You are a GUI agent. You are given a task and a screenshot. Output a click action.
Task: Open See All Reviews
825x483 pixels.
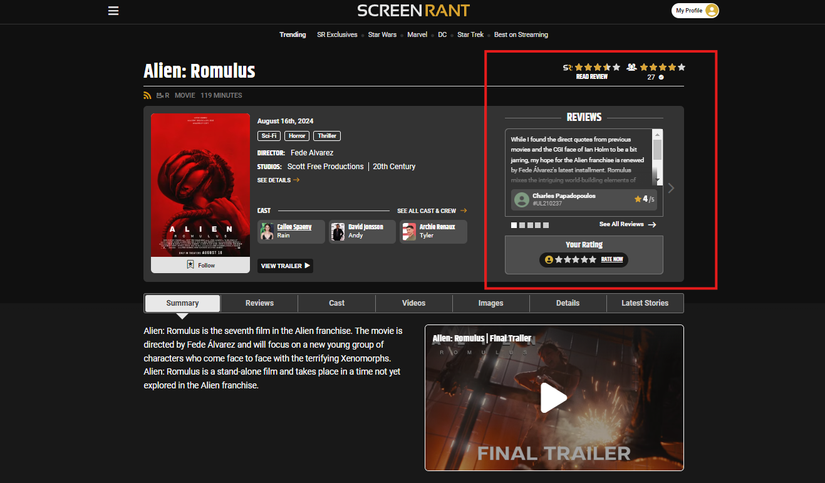pos(627,224)
